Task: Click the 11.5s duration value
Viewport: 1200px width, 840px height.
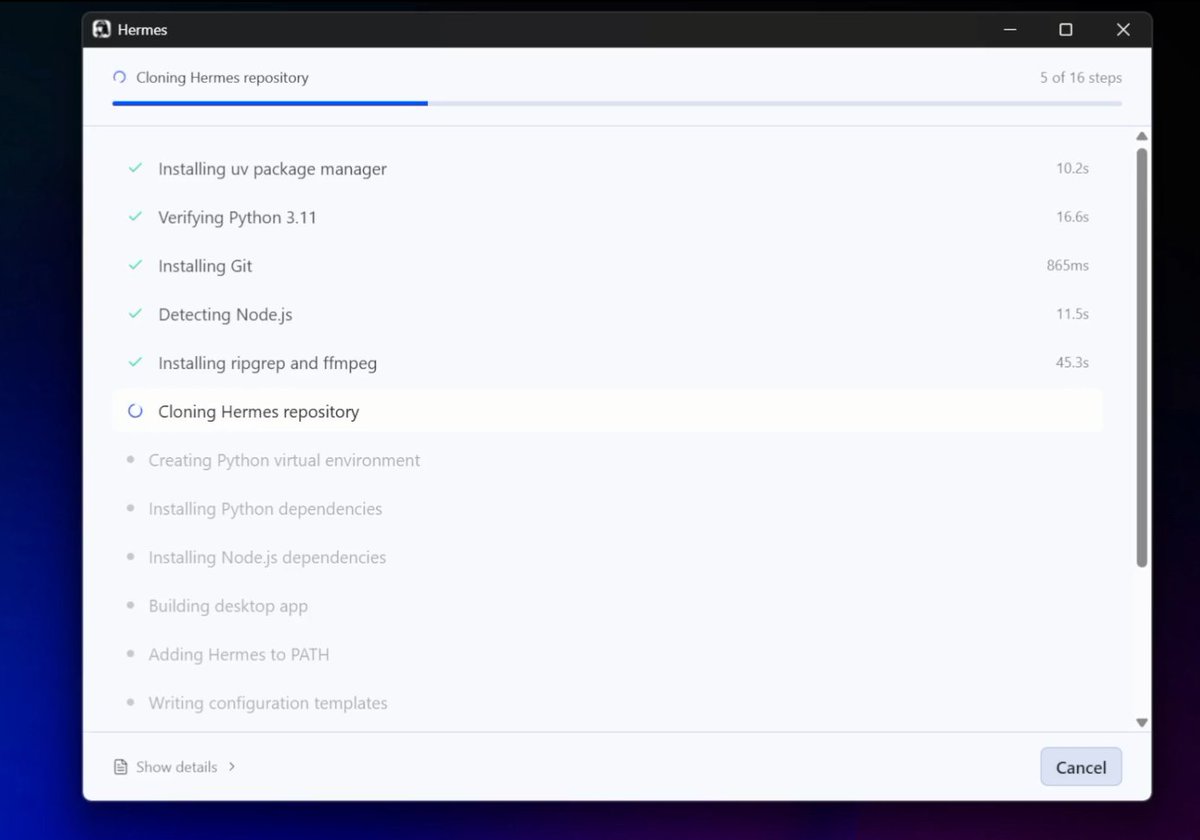Action: coord(1073,314)
